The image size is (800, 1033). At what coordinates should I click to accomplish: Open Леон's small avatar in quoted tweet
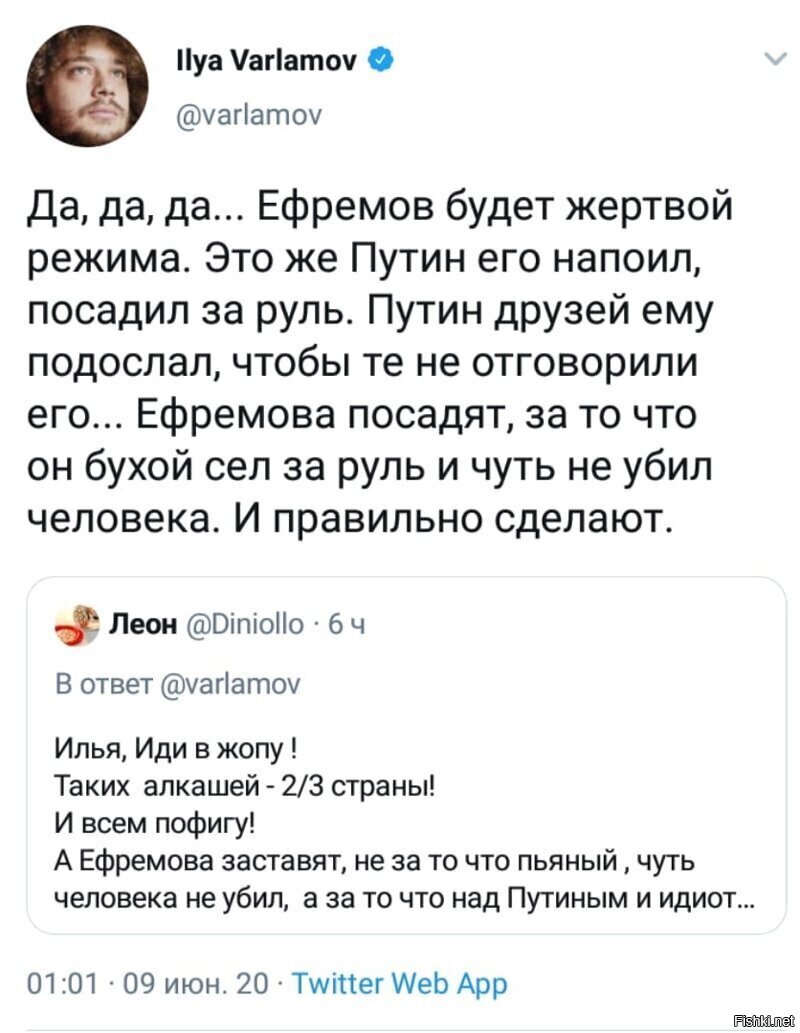coord(77,625)
